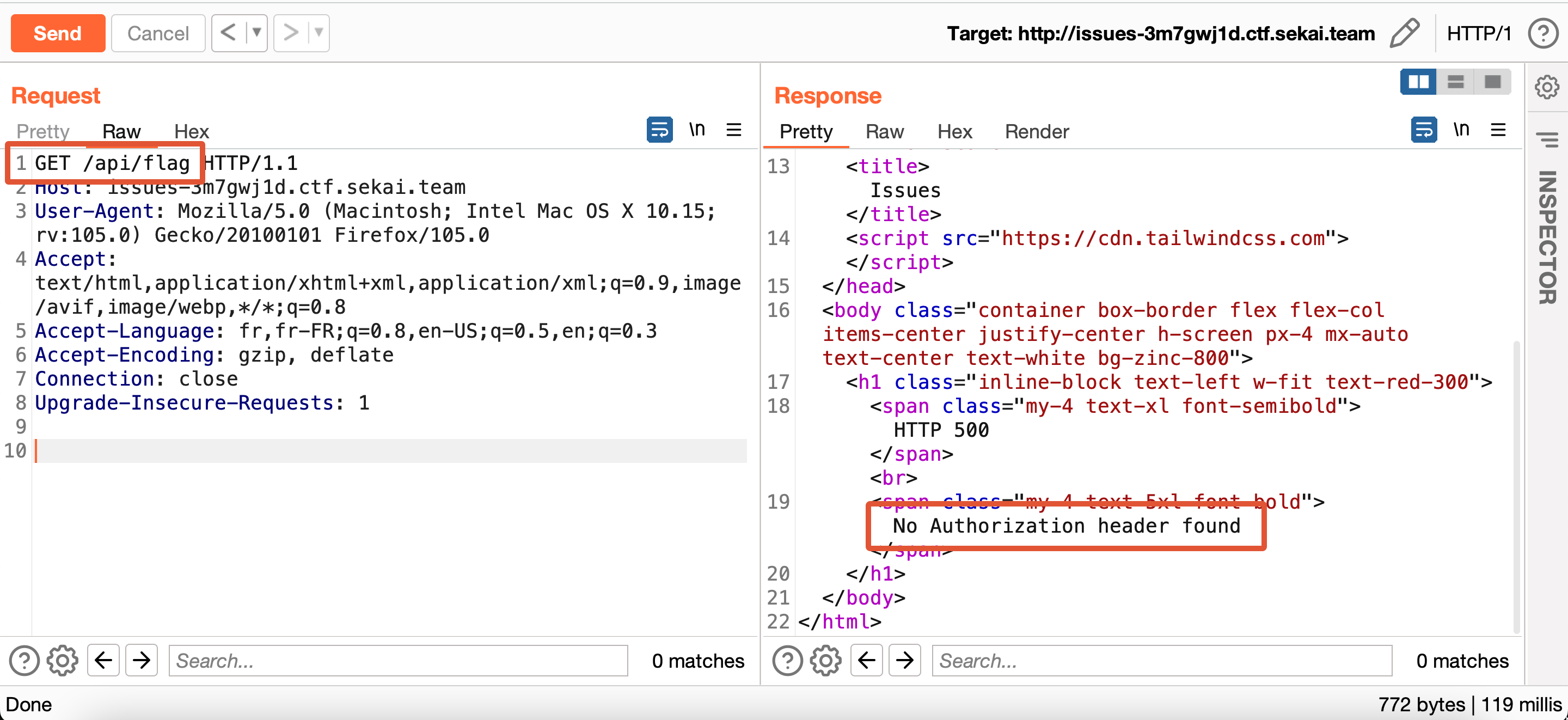Viewport: 1568px width, 720px height.
Task: Toggle non-printable \n characters in Request
Action: coord(697,130)
